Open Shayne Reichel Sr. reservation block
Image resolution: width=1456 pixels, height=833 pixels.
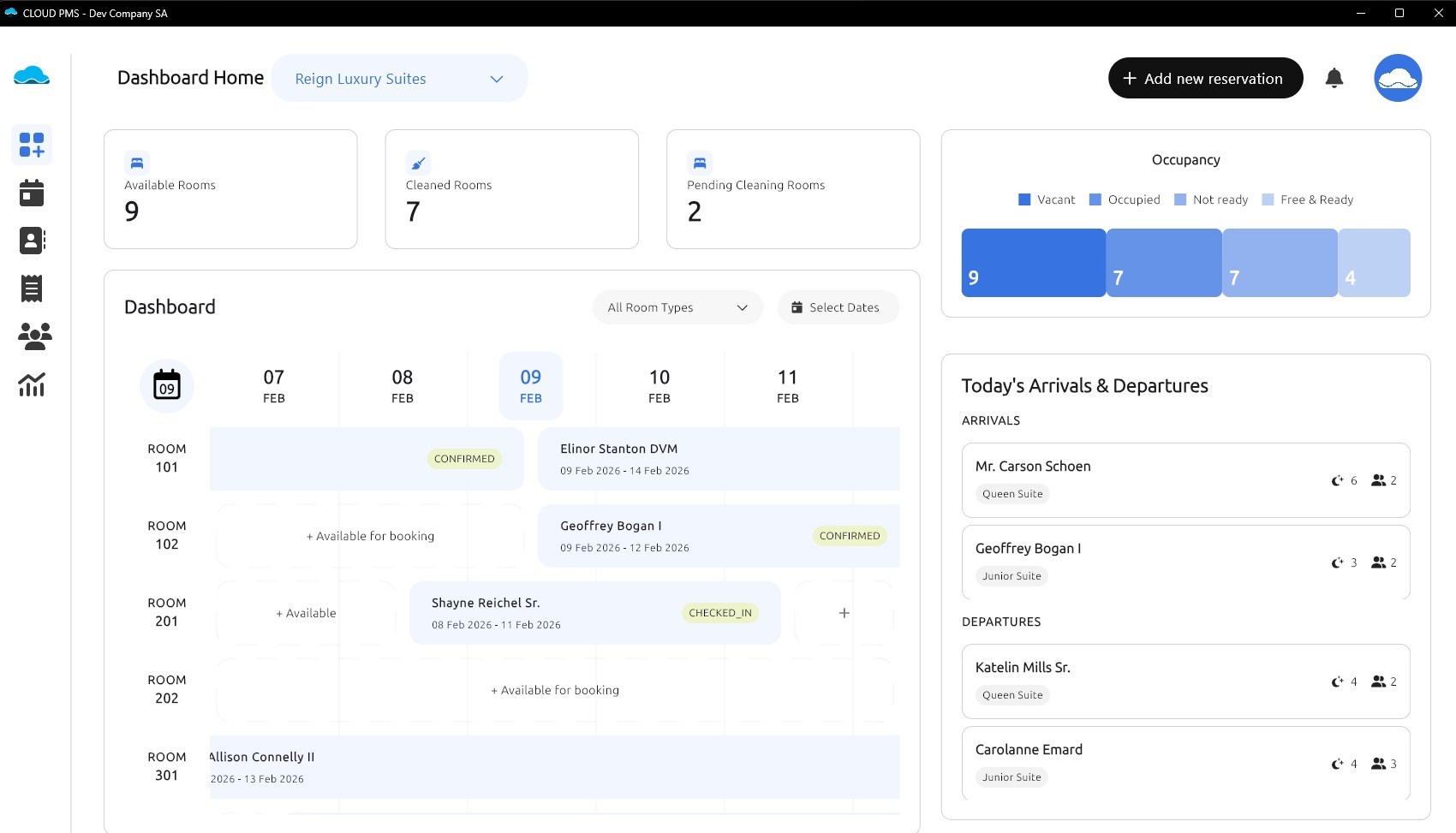pyautogui.click(x=595, y=613)
